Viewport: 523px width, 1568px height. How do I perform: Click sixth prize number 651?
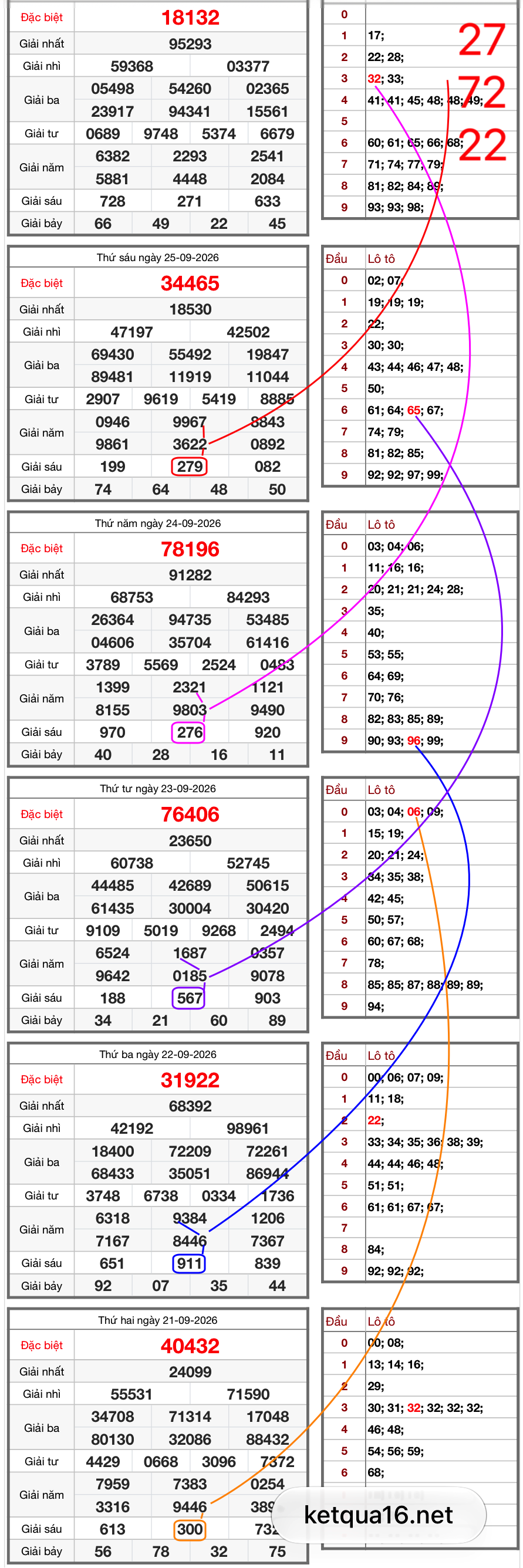pos(113,1263)
